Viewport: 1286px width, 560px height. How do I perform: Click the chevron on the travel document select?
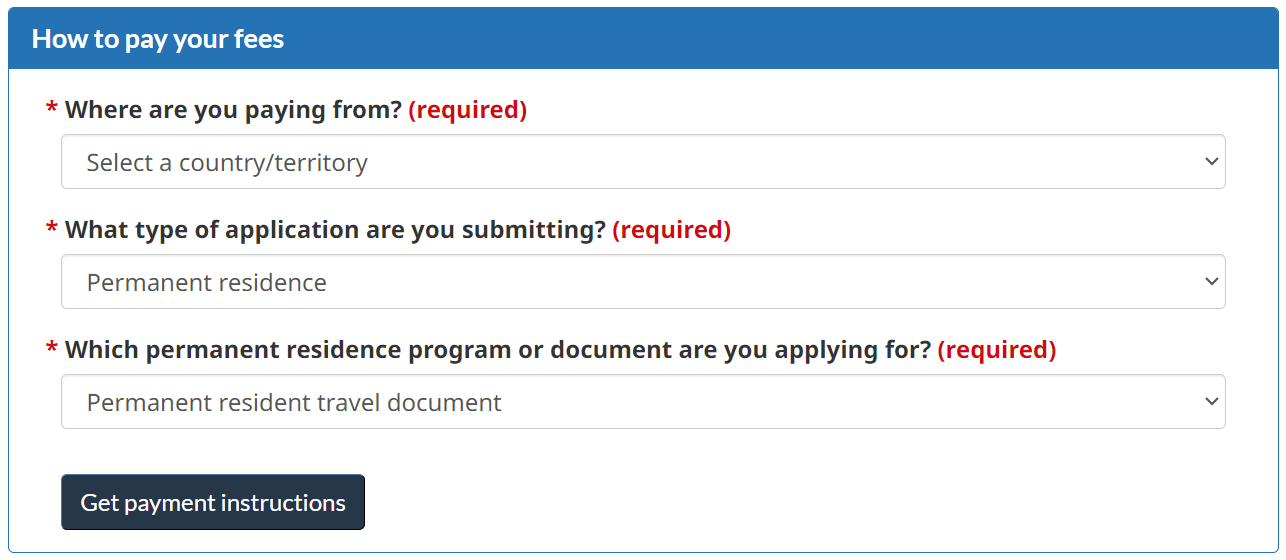(1211, 402)
